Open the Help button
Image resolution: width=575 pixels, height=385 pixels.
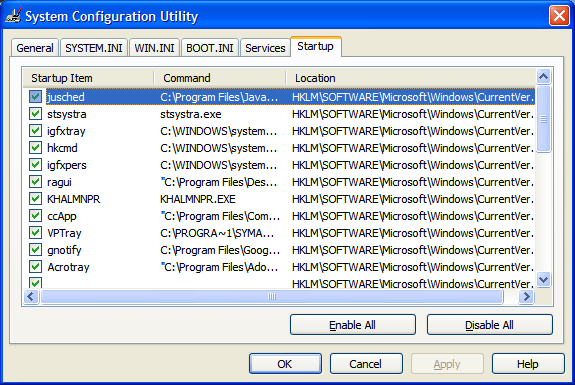coord(528,364)
